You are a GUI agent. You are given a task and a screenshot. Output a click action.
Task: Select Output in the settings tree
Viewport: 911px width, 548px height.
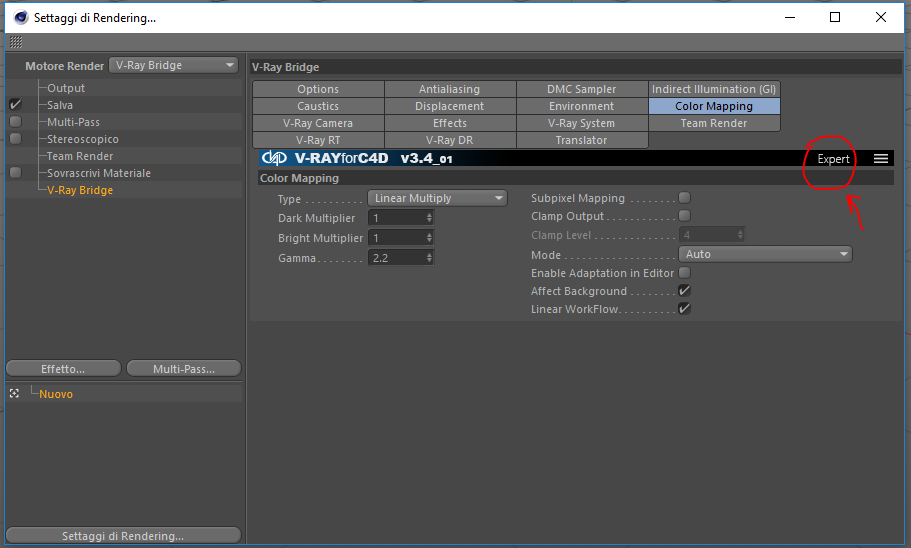point(66,88)
